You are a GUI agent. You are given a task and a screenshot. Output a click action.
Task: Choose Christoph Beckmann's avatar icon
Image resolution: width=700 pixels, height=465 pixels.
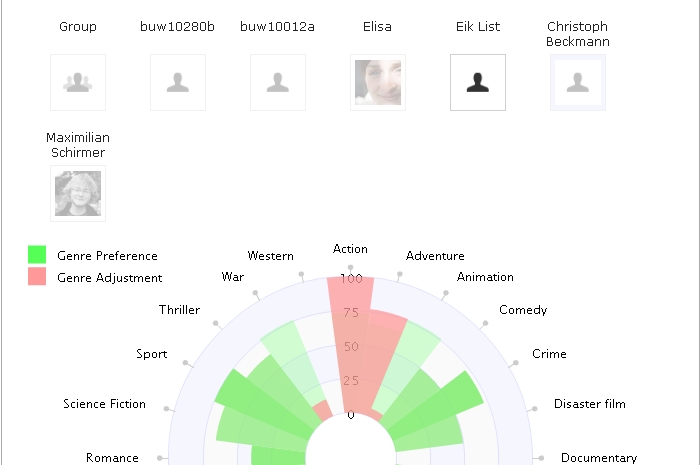[x=578, y=83]
